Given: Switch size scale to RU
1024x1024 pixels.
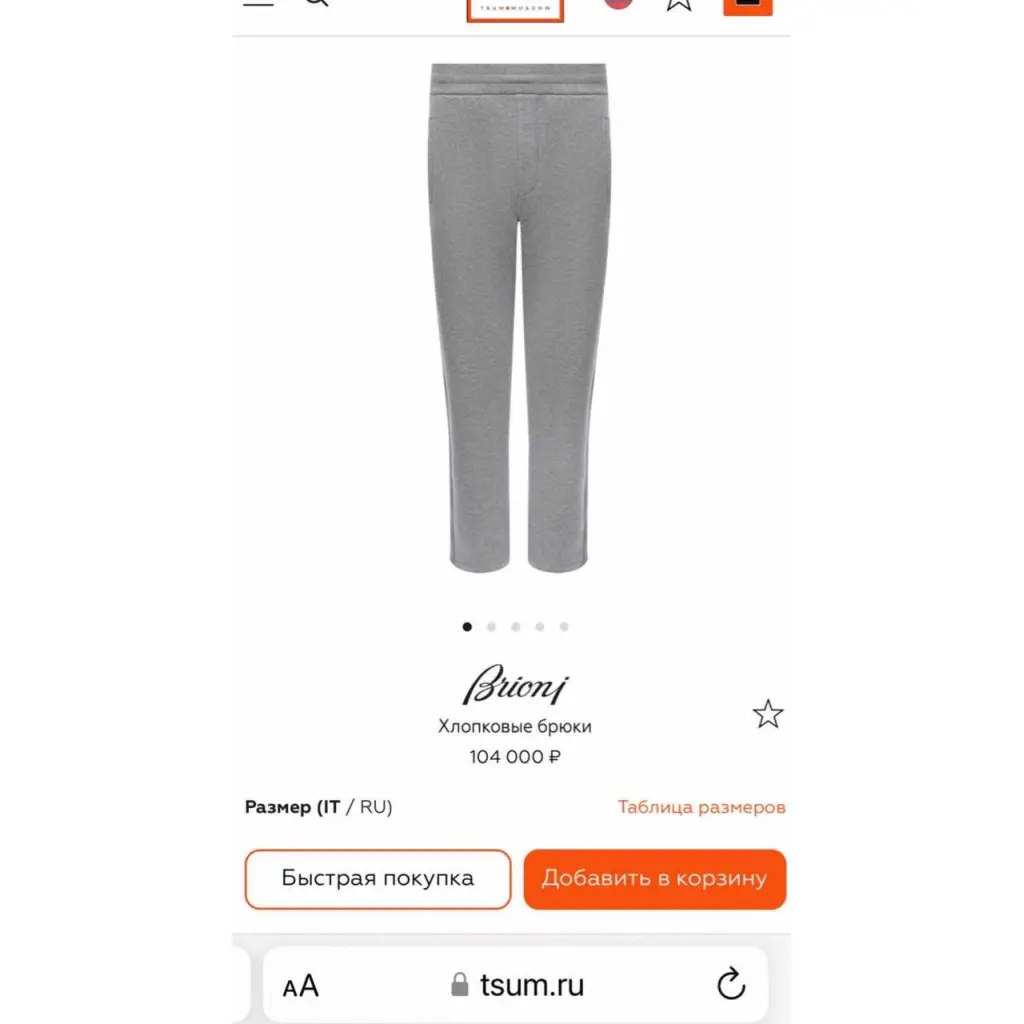Looking at the screenshot, I should tap(376, 807).
